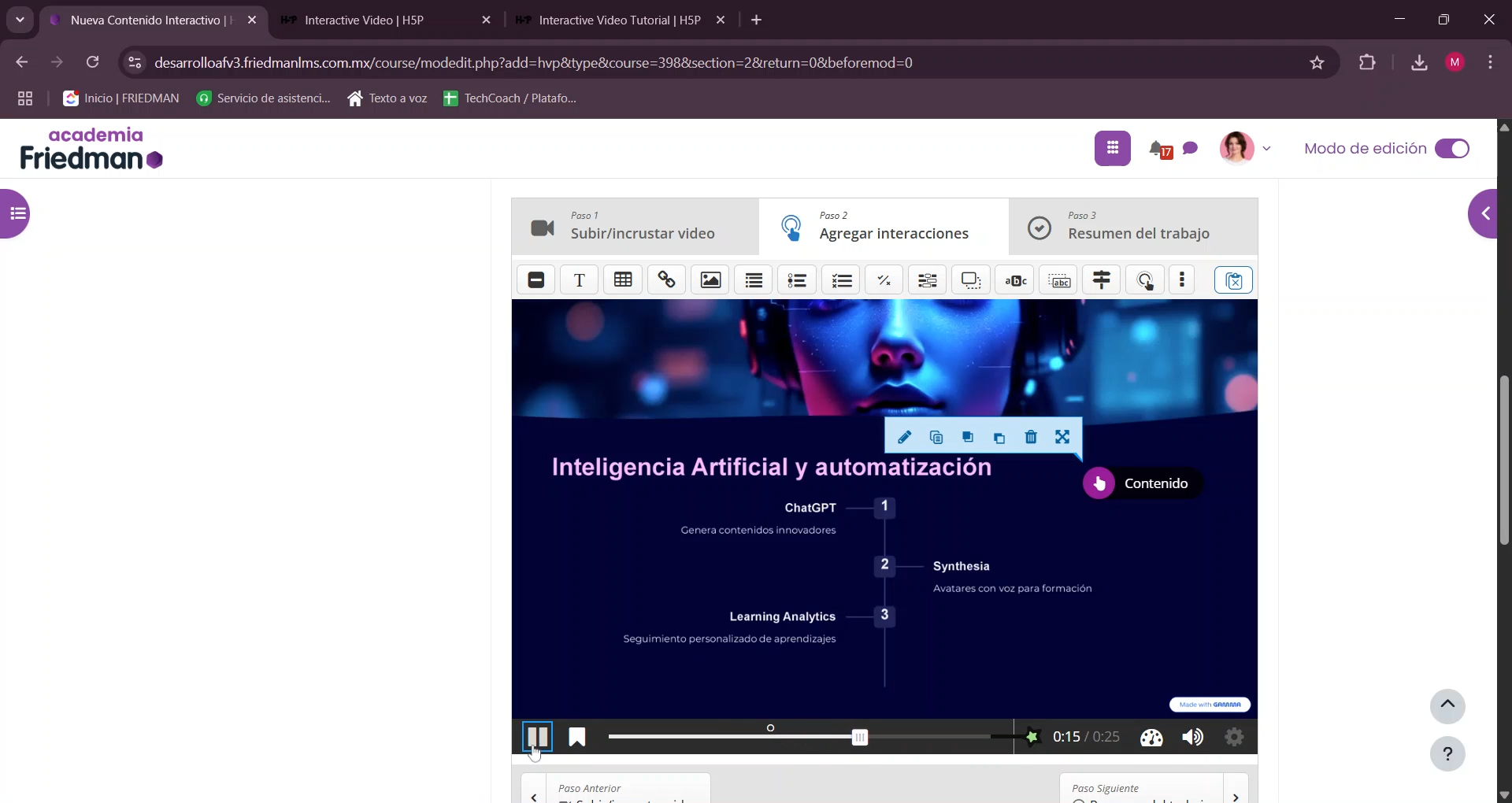Open the user profile menu dropdown
The image size is (1512, 803).
point(1246,148)
